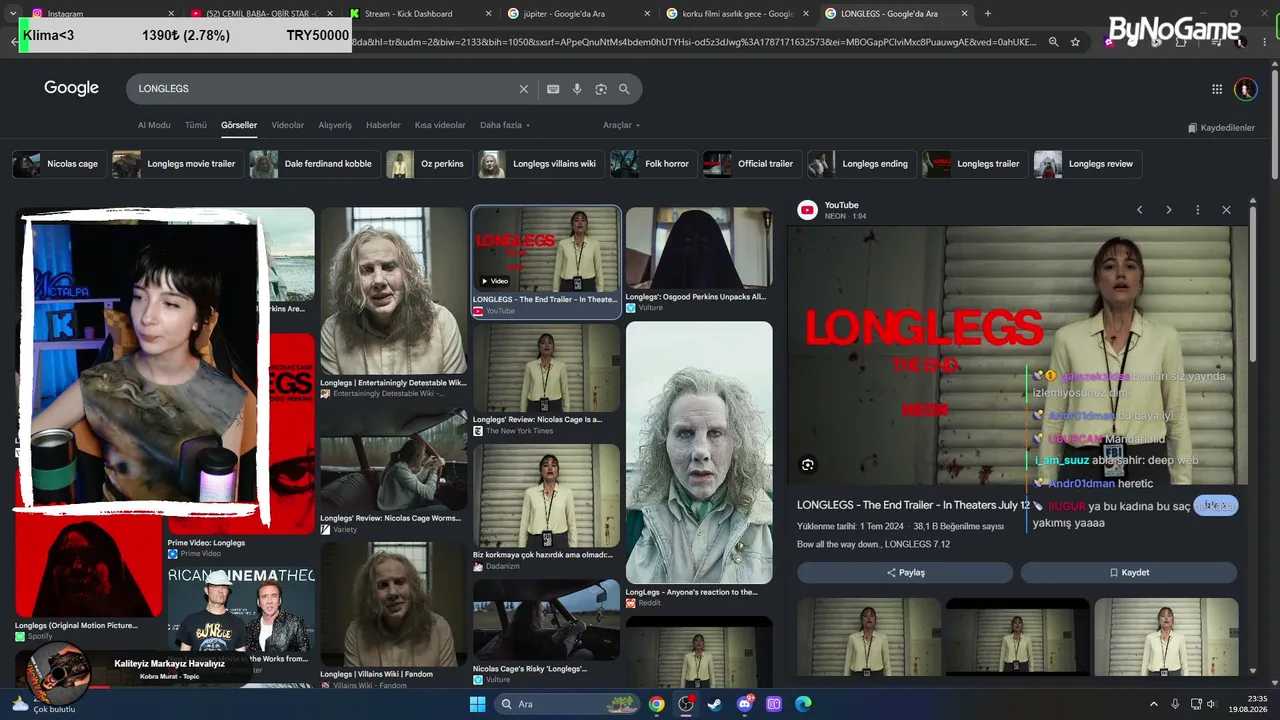Go to the Google logo homepage
Viewport: 1280px width, 720px height.
pyautogui.click(x=71, y=88)
